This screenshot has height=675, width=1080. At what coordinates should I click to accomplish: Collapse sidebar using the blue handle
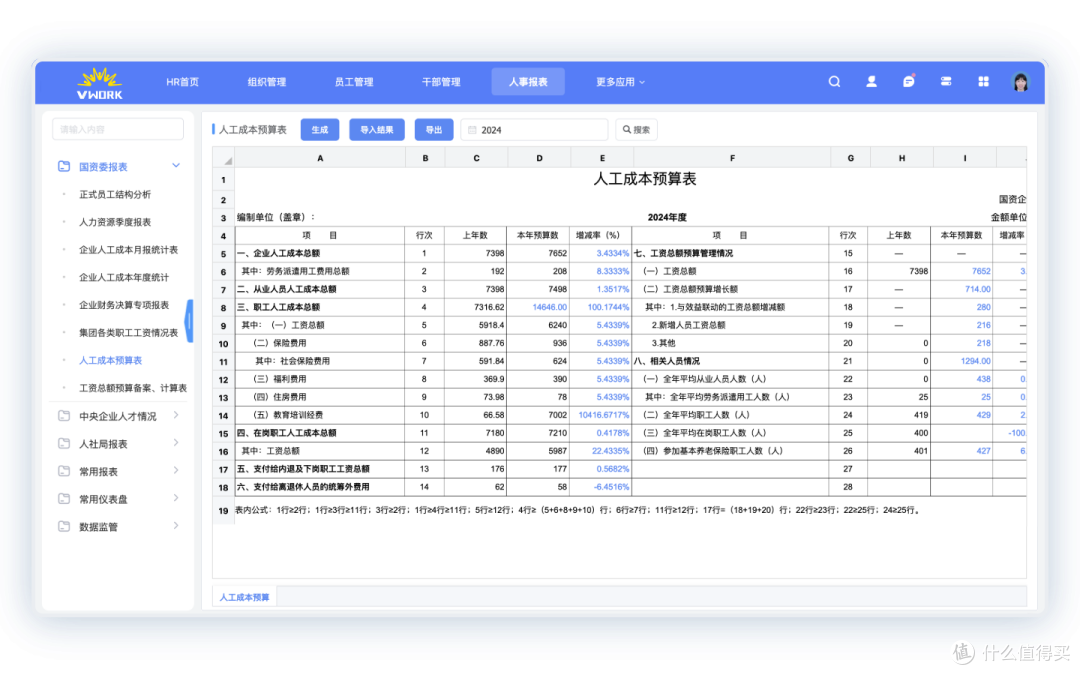189,320
